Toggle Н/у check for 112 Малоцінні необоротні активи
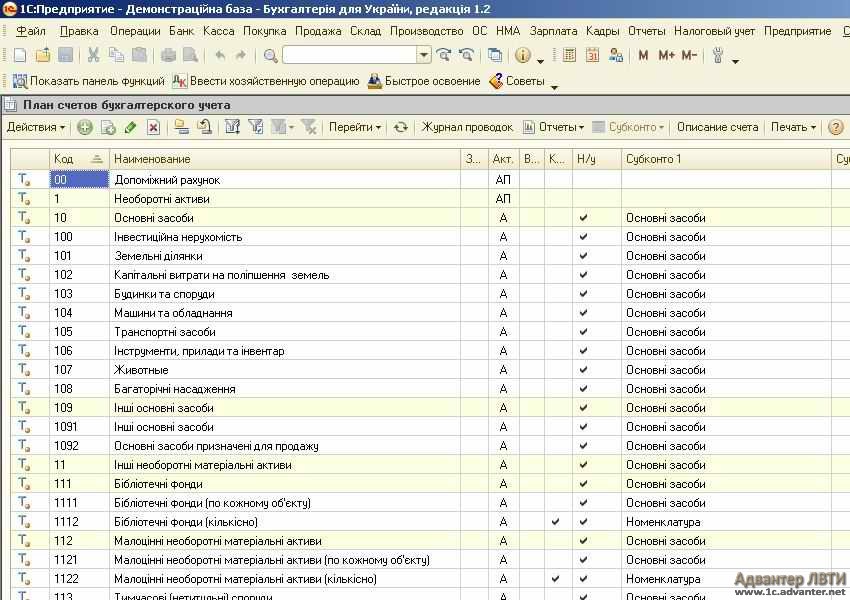The image size is (850, 600). pyautogui.click(x=583, y=541)
